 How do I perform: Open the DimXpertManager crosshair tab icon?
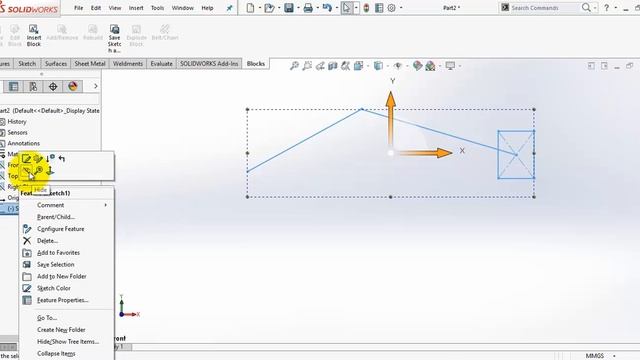click(53, 87)
